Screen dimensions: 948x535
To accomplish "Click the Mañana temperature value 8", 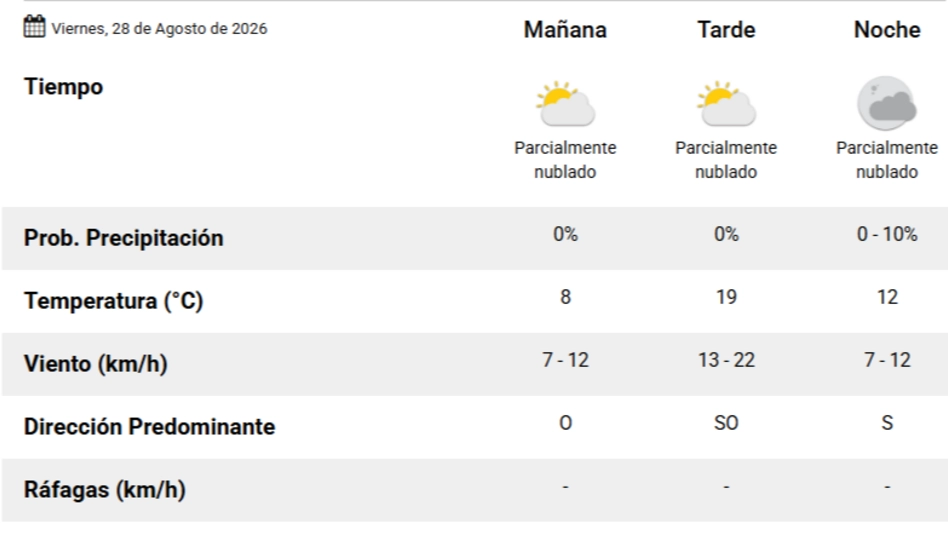I will (x=565, y=297).
